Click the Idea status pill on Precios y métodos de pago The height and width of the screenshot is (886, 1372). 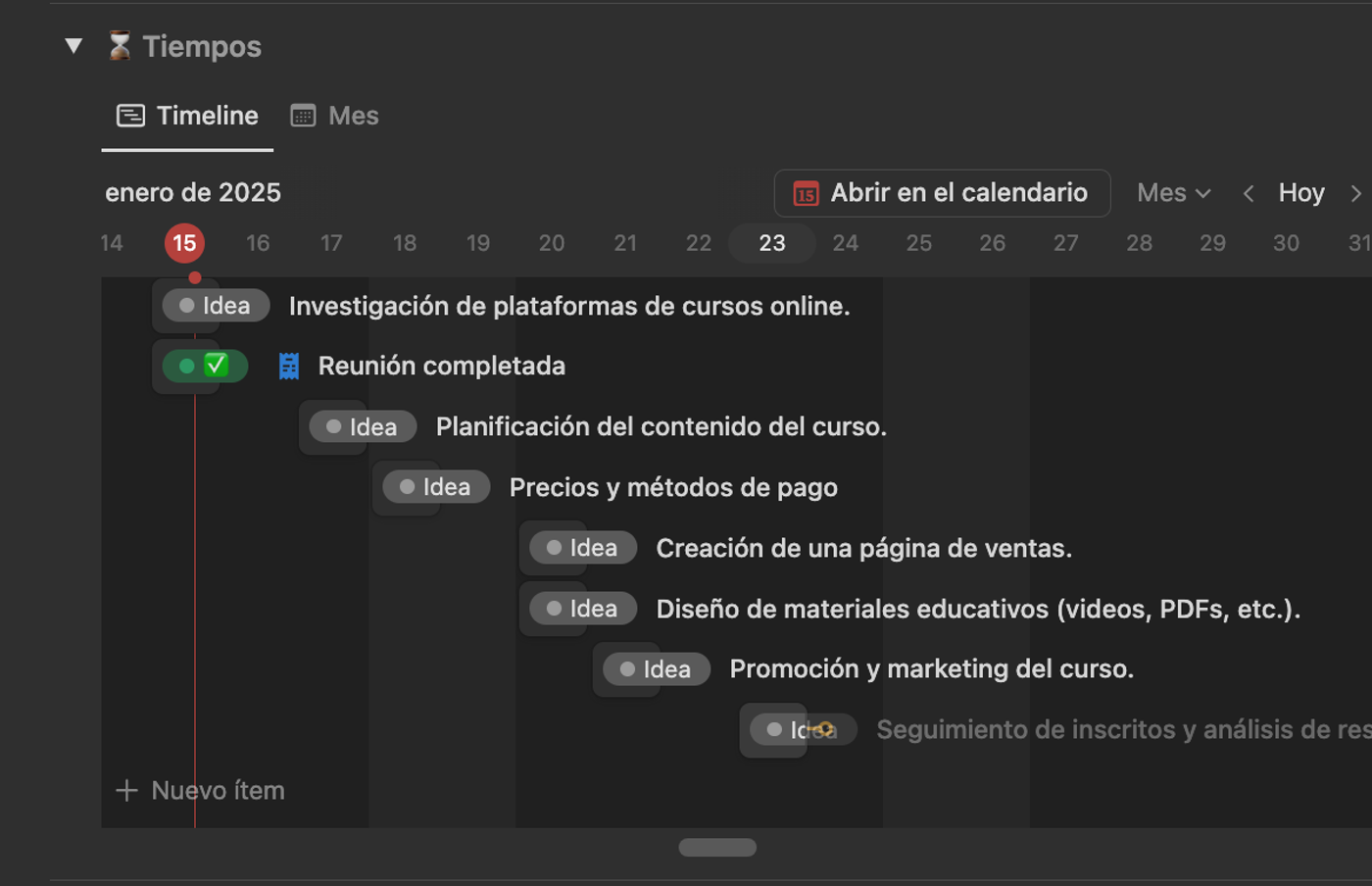[x=432, y=486]
